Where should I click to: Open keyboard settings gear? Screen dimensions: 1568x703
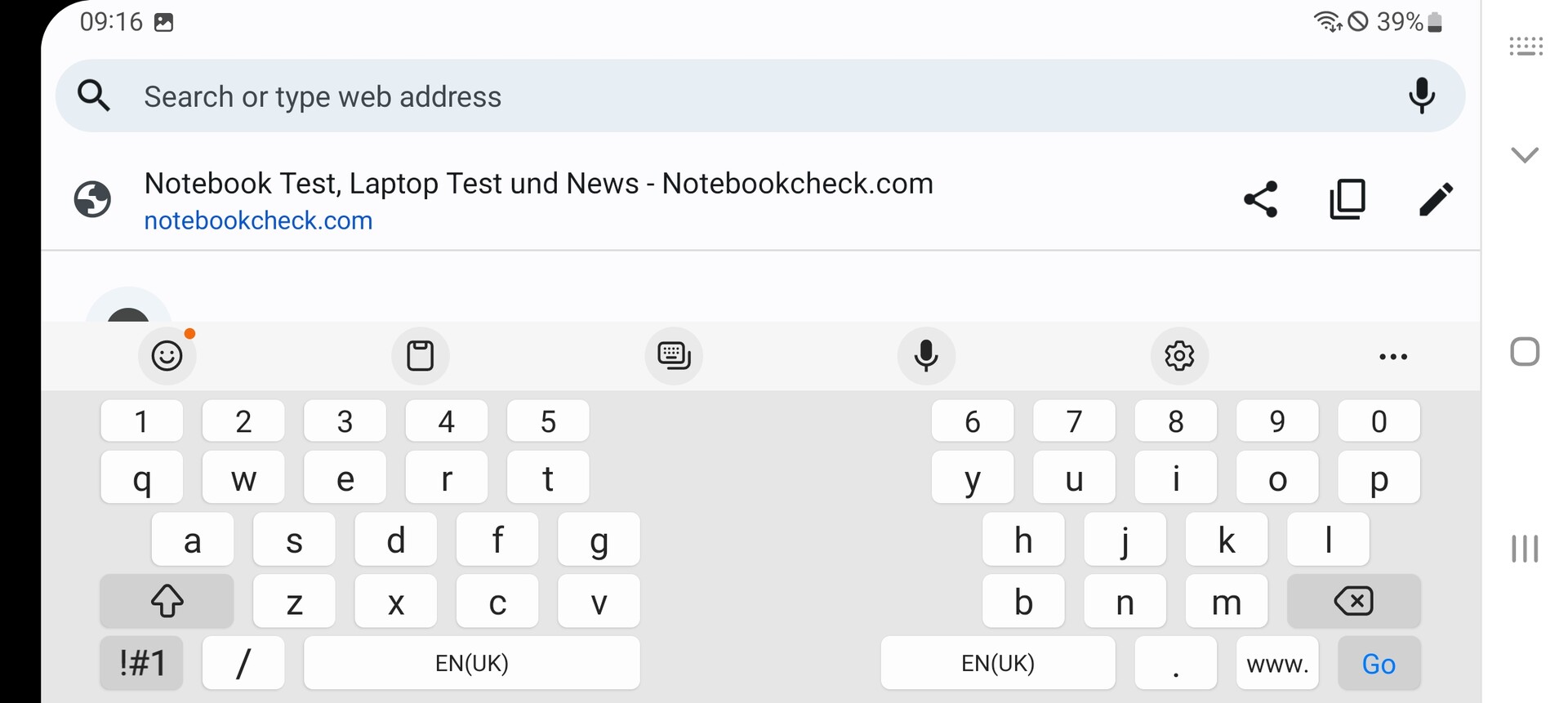(x=1179, y=356)
